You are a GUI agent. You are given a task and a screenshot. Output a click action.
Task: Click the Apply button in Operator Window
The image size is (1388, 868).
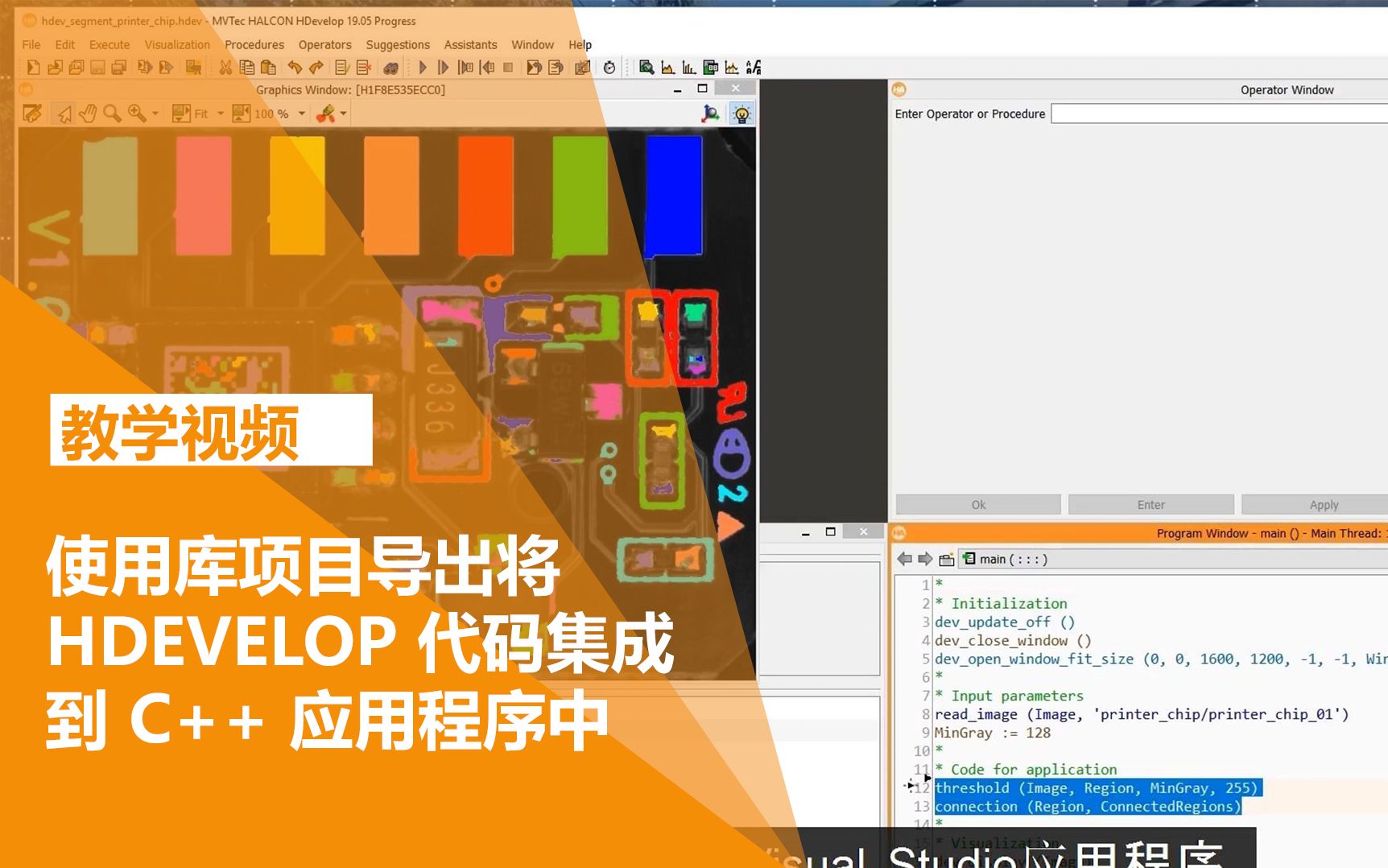[1323, 504]
